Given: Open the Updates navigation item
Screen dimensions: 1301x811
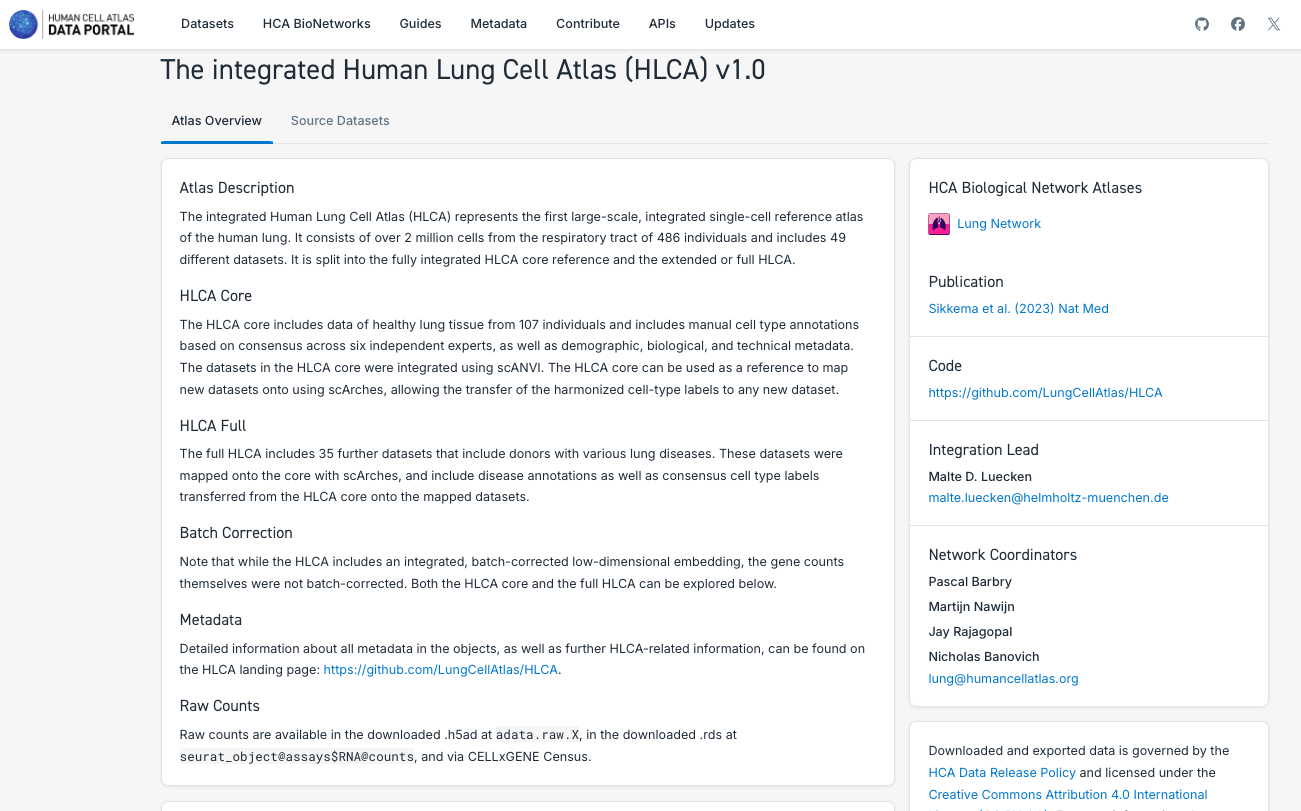Looking at the screenshot, I should (x=730, y=24).
